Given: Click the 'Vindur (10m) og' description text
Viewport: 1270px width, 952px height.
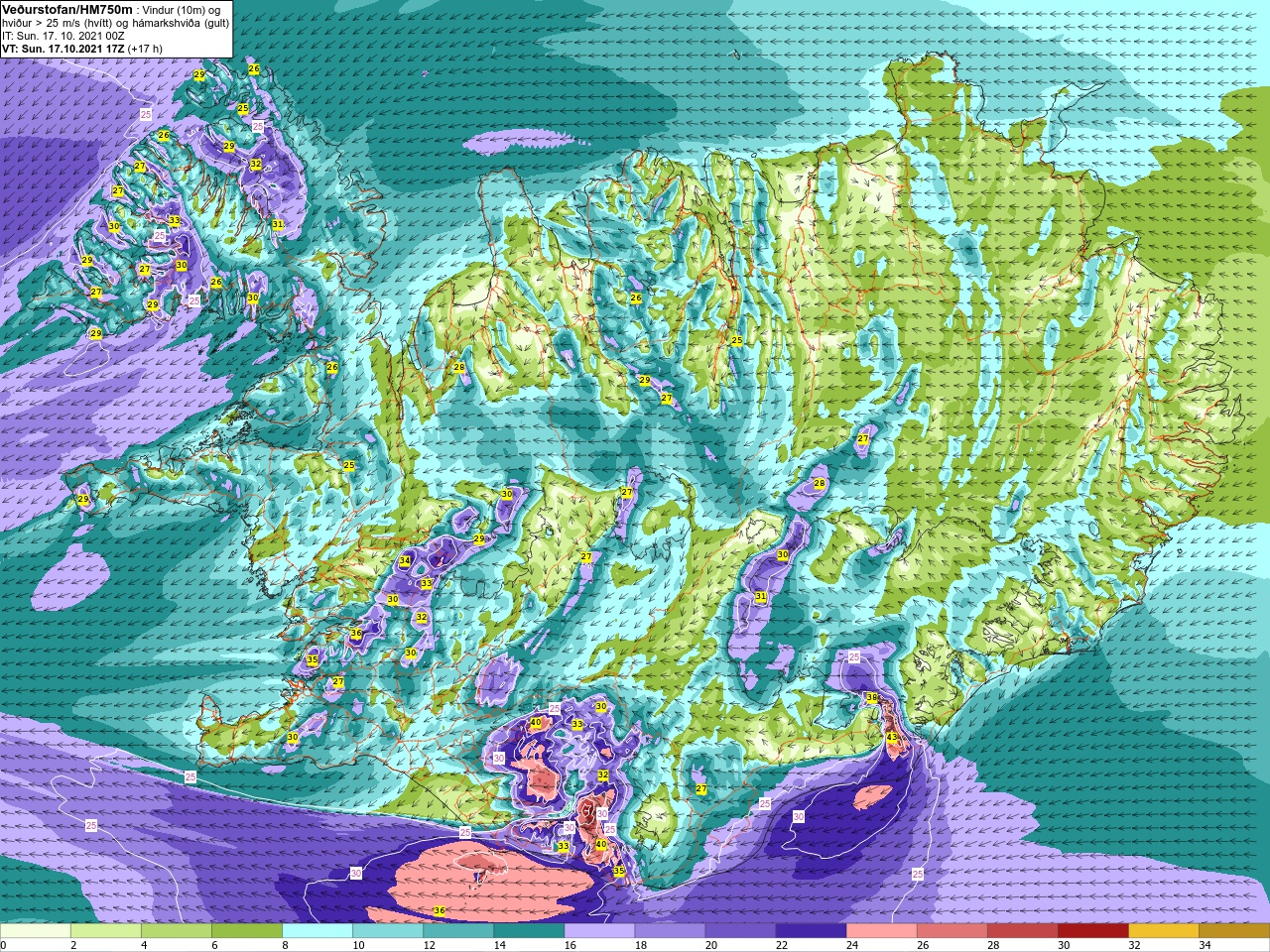Looking at the screenshot, I should [182, 9].
